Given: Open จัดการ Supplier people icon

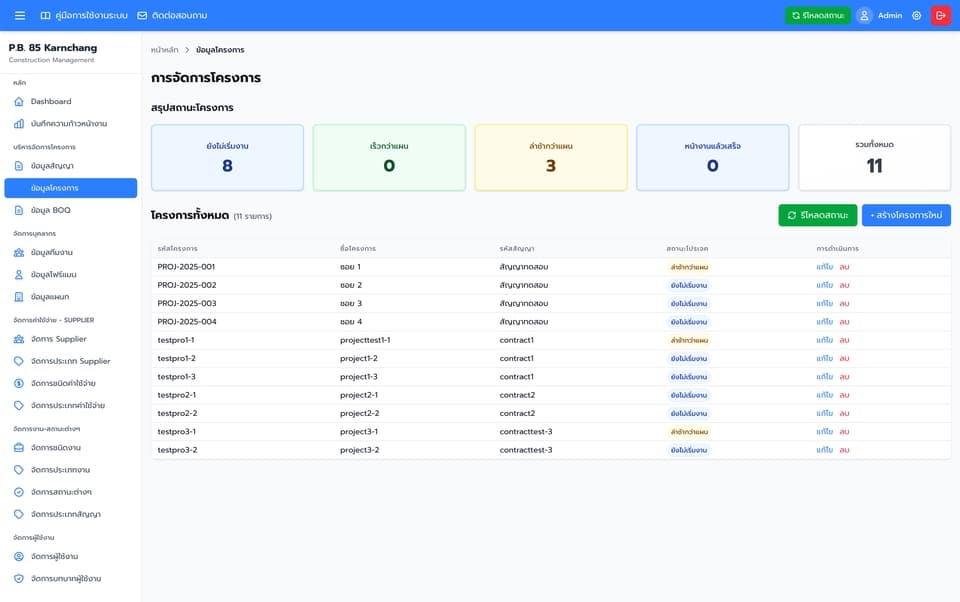Looking at the screenshot, I should click(19, 339).
